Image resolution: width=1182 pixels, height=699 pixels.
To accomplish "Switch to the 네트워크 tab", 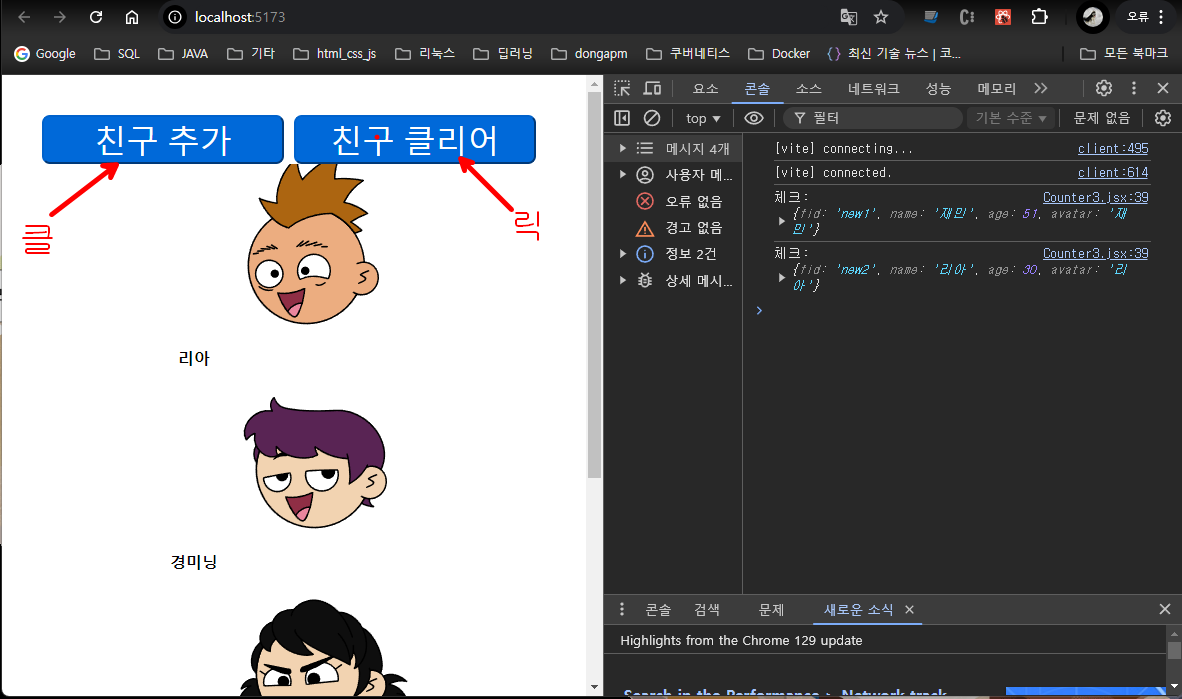I will click(x=873, y=89).
